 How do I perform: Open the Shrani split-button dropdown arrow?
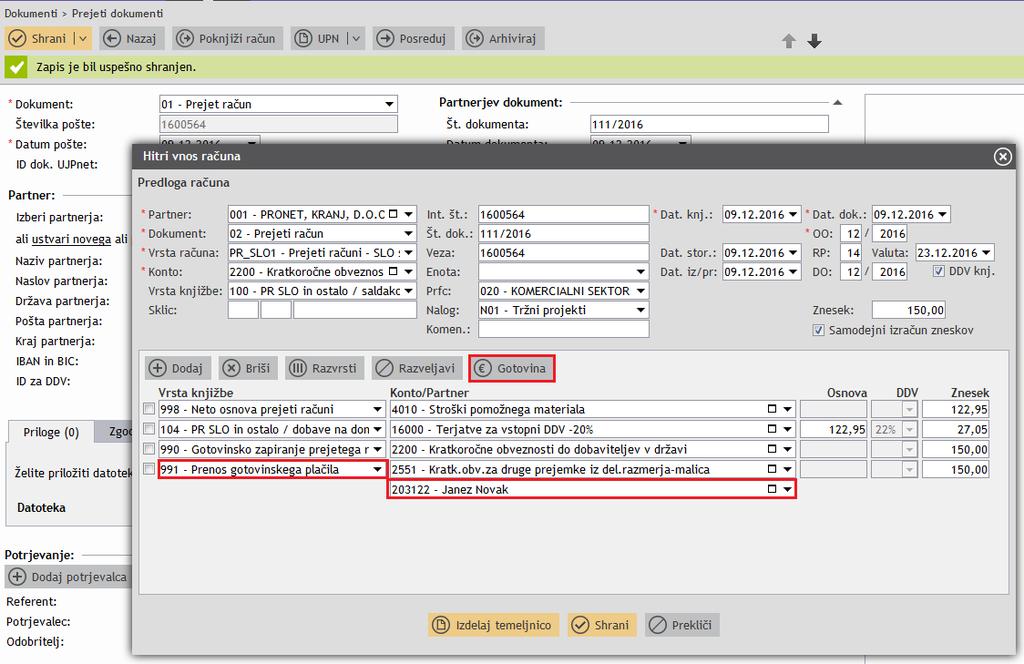tap(82, 39)
